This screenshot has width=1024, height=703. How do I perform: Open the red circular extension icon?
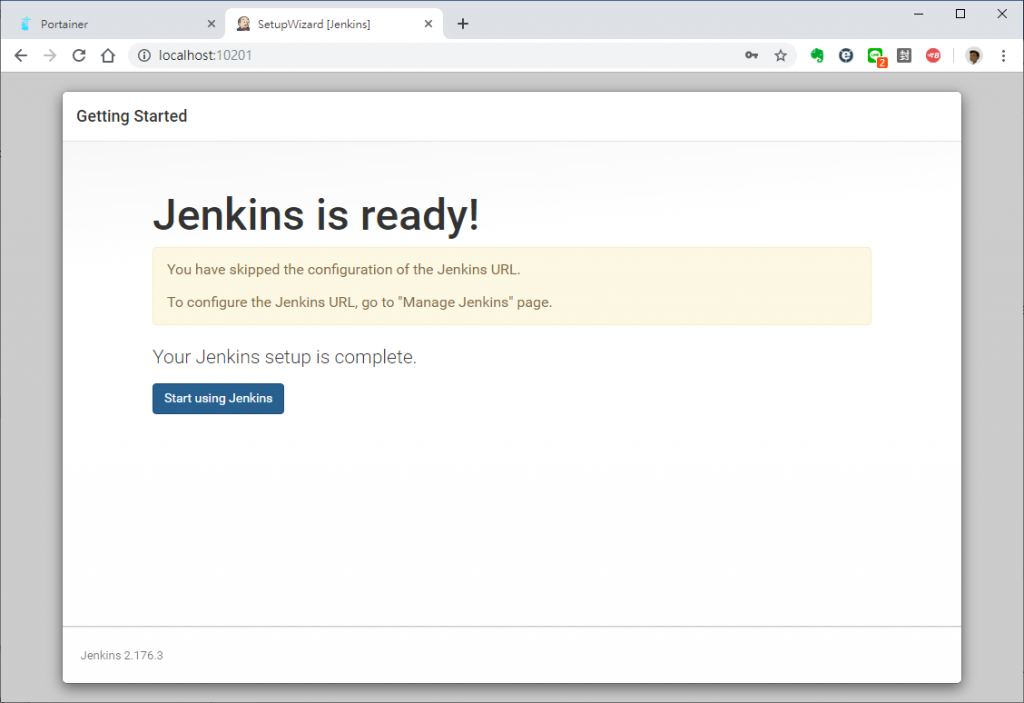click(933, 56)
